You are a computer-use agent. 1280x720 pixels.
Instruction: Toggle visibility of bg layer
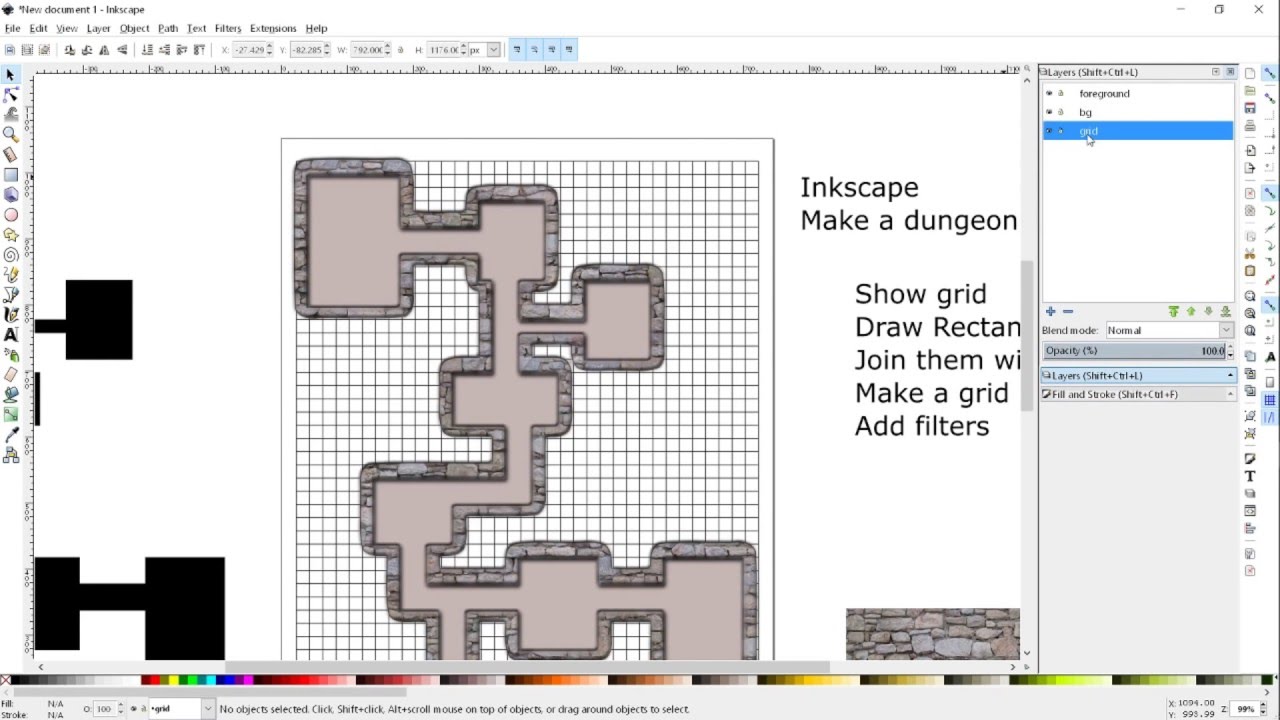pos(1049,112)
